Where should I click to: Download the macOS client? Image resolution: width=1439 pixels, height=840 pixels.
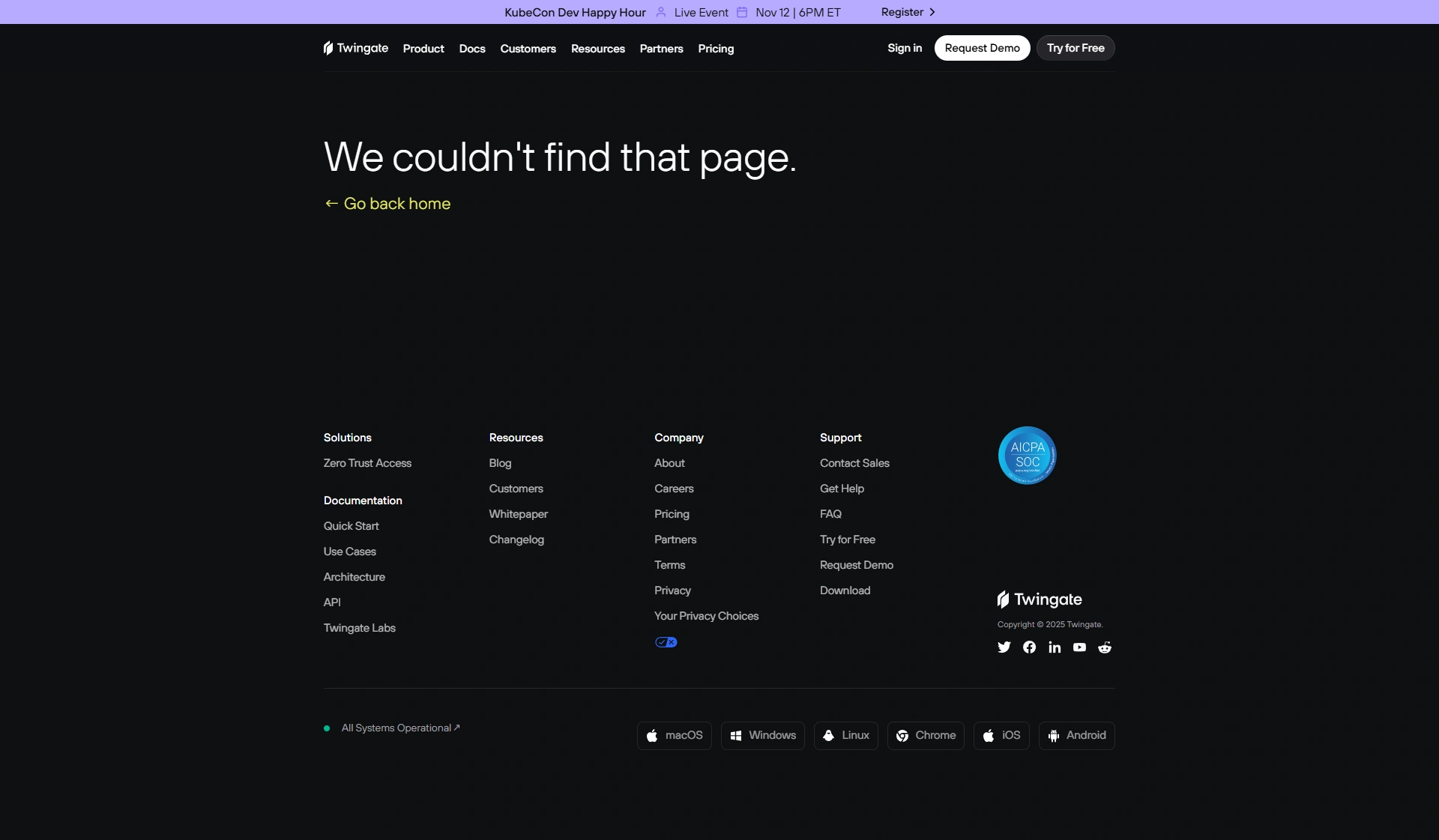coord(674,736)
